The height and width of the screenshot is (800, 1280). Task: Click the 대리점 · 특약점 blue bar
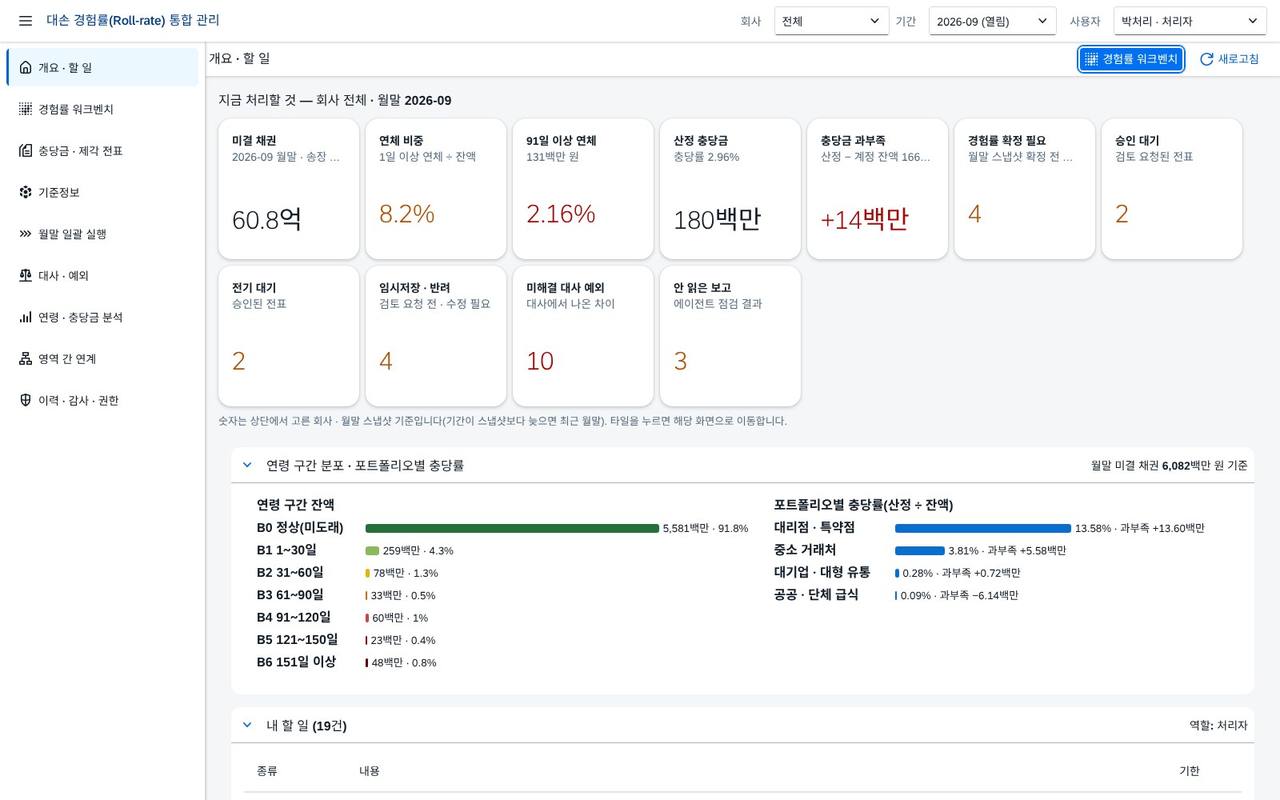click(983, 528)
